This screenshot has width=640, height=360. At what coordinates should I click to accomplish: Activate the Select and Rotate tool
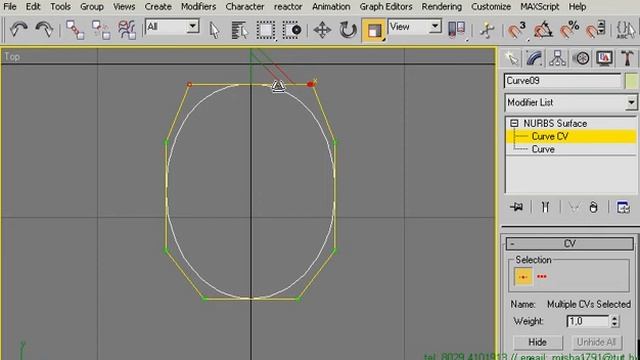[348, 30]
